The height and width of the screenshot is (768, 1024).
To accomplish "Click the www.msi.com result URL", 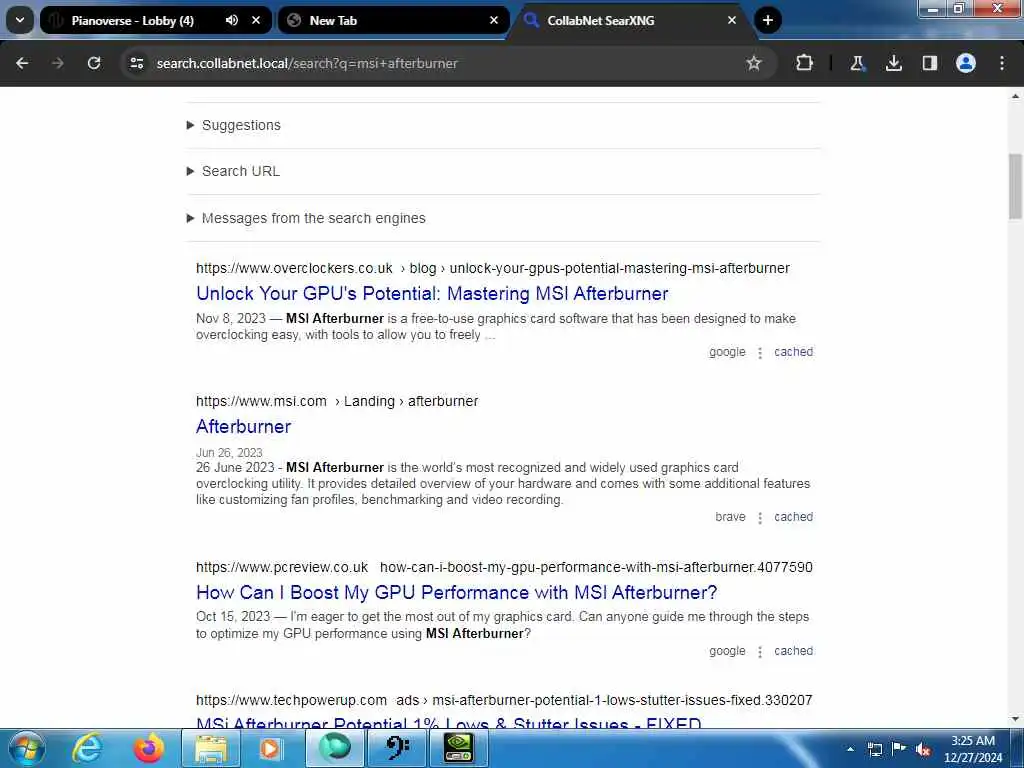I will (337, 401).
